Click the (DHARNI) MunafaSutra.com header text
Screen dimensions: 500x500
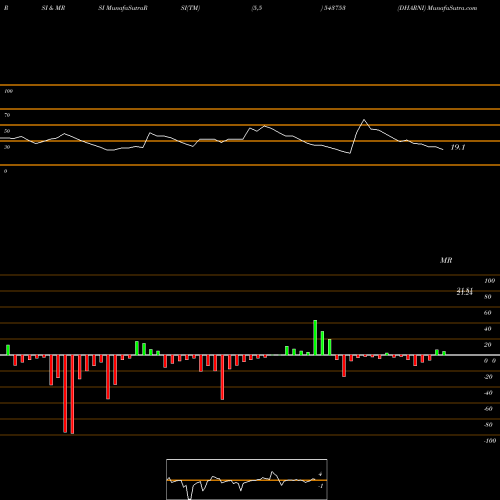click(437, 8)
